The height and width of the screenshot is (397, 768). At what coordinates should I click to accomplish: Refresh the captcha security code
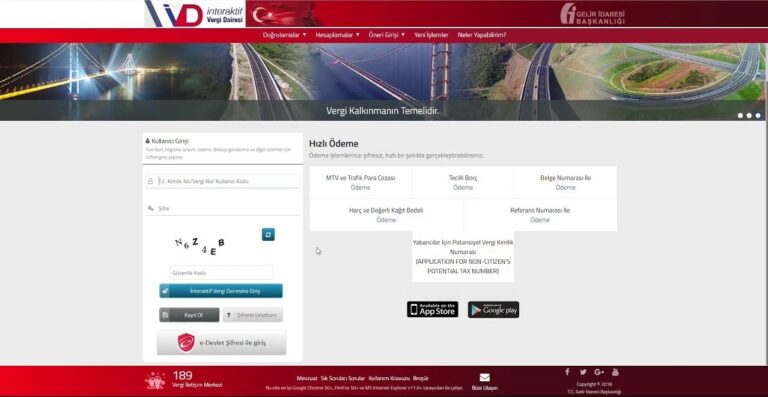click(268, 234)
